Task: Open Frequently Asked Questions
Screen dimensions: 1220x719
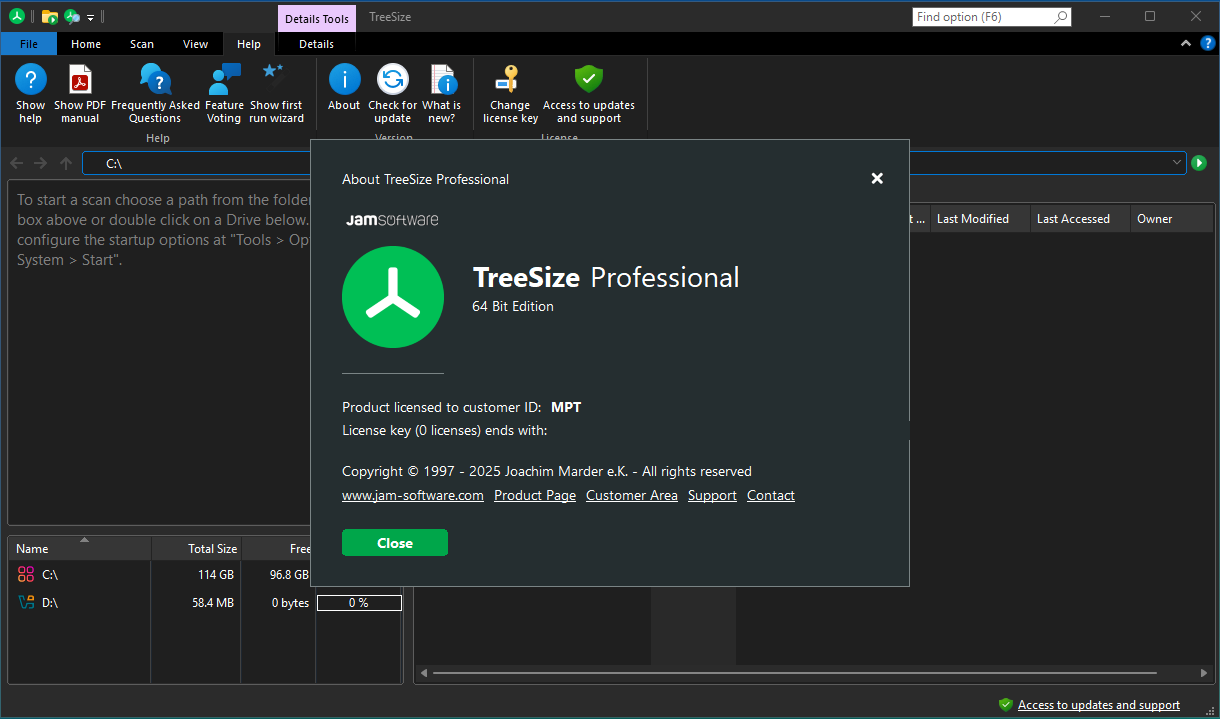Action: [155, 94]
